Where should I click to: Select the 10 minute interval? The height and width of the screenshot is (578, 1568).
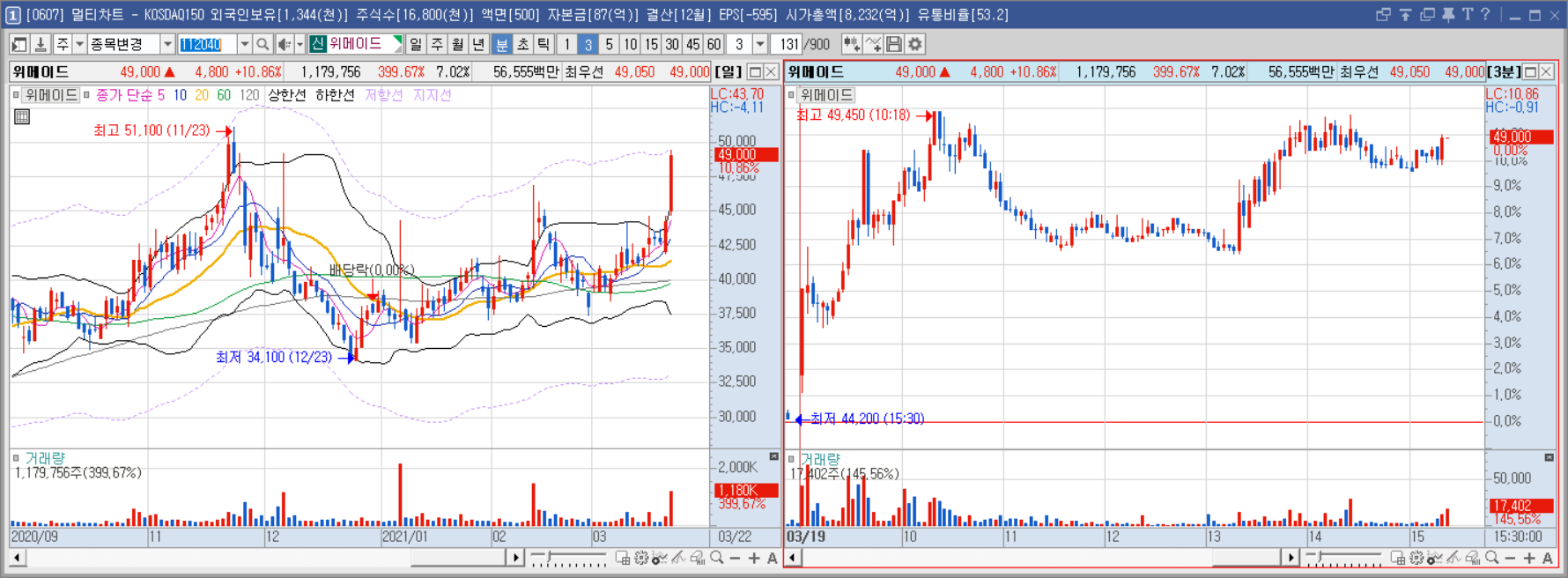click(631, 44)
